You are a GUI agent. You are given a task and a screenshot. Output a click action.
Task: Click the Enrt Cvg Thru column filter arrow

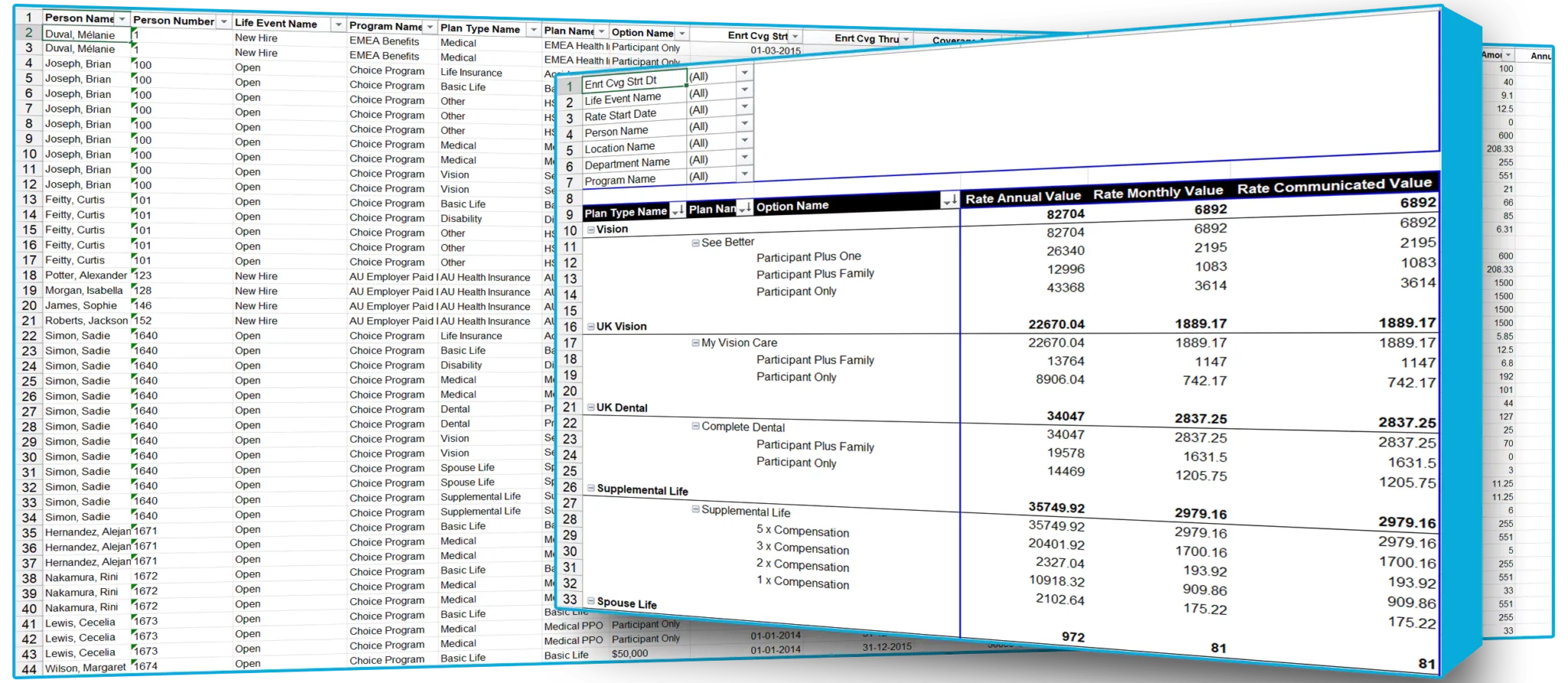point(906,39)
